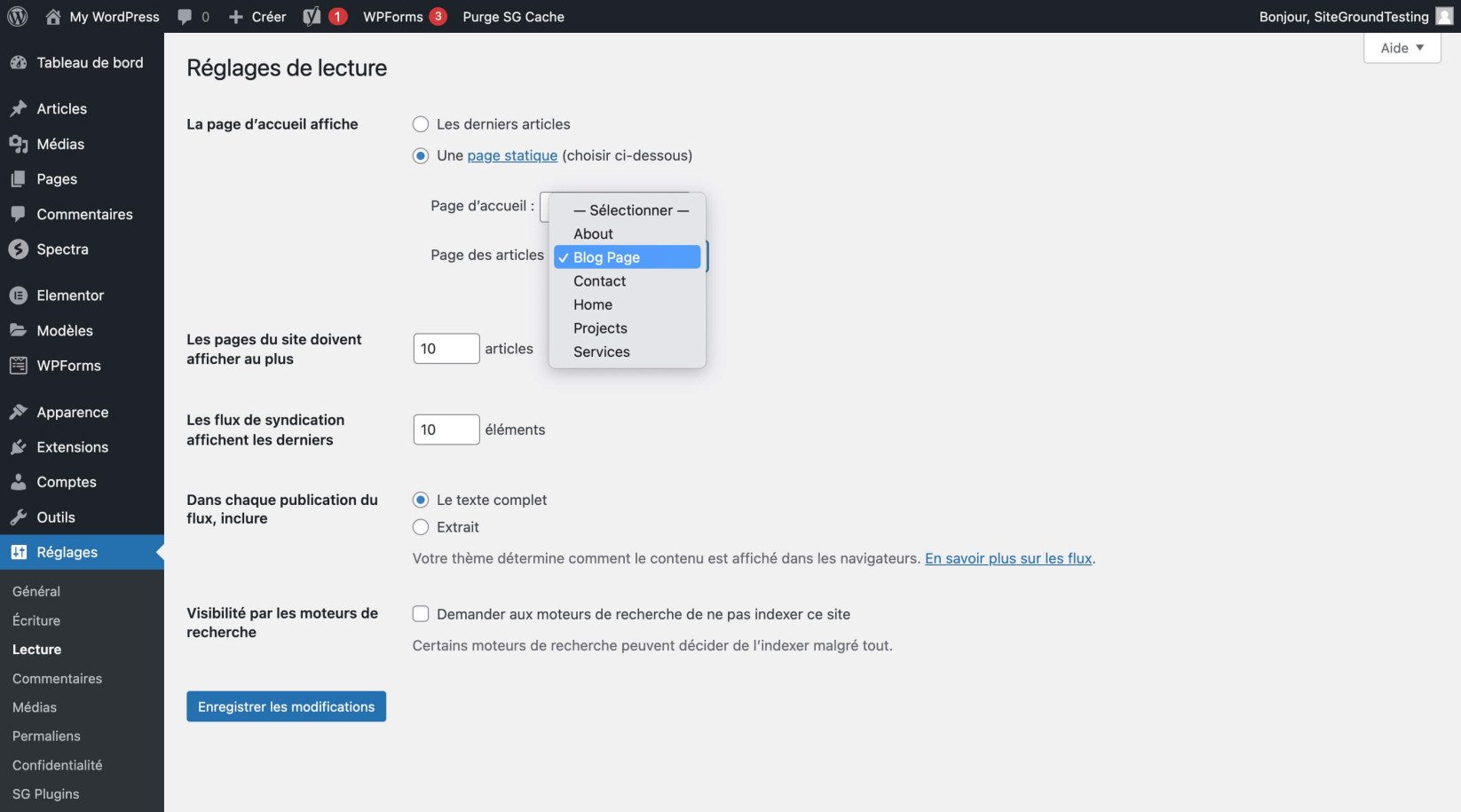Choose Blog Page option
This screenshot has height=812, width=1461.
628,257
